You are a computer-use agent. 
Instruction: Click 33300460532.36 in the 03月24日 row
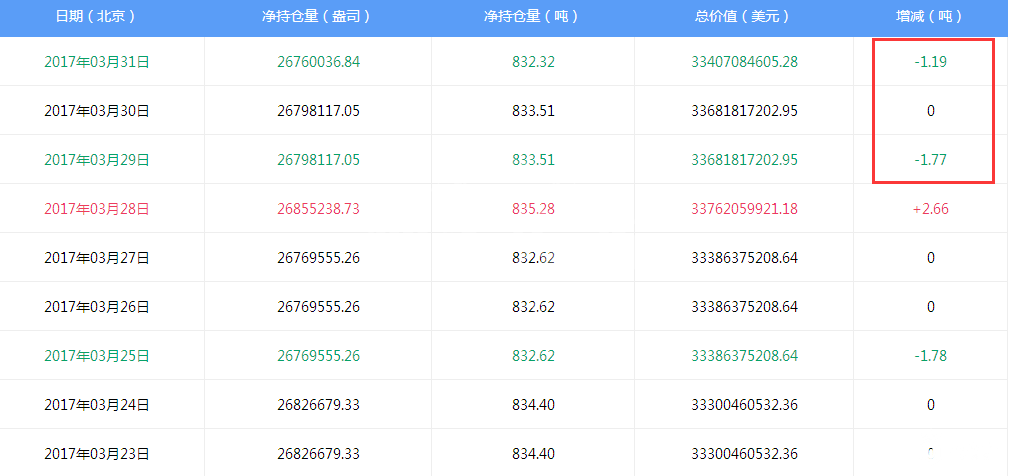pyautogui.click(x=745, y=405)
